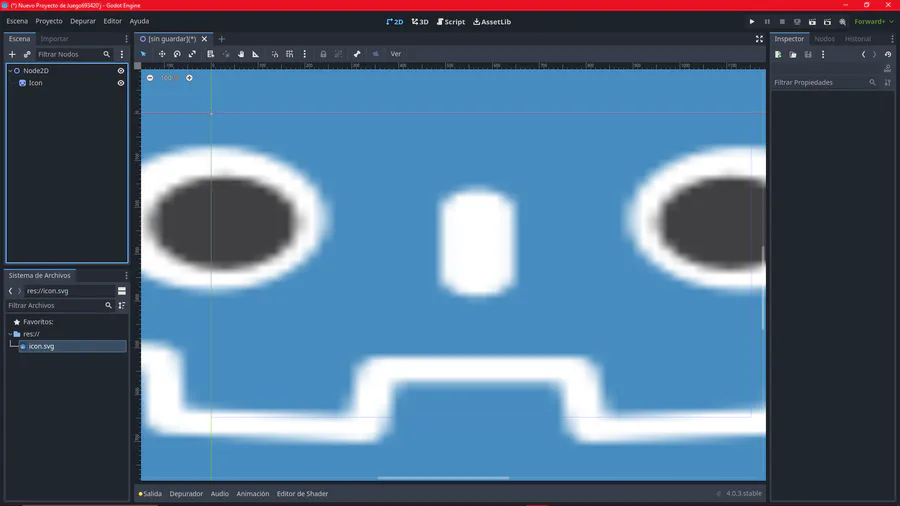
Task: Activate the Ruler mode tool
Action: (256, 54)
